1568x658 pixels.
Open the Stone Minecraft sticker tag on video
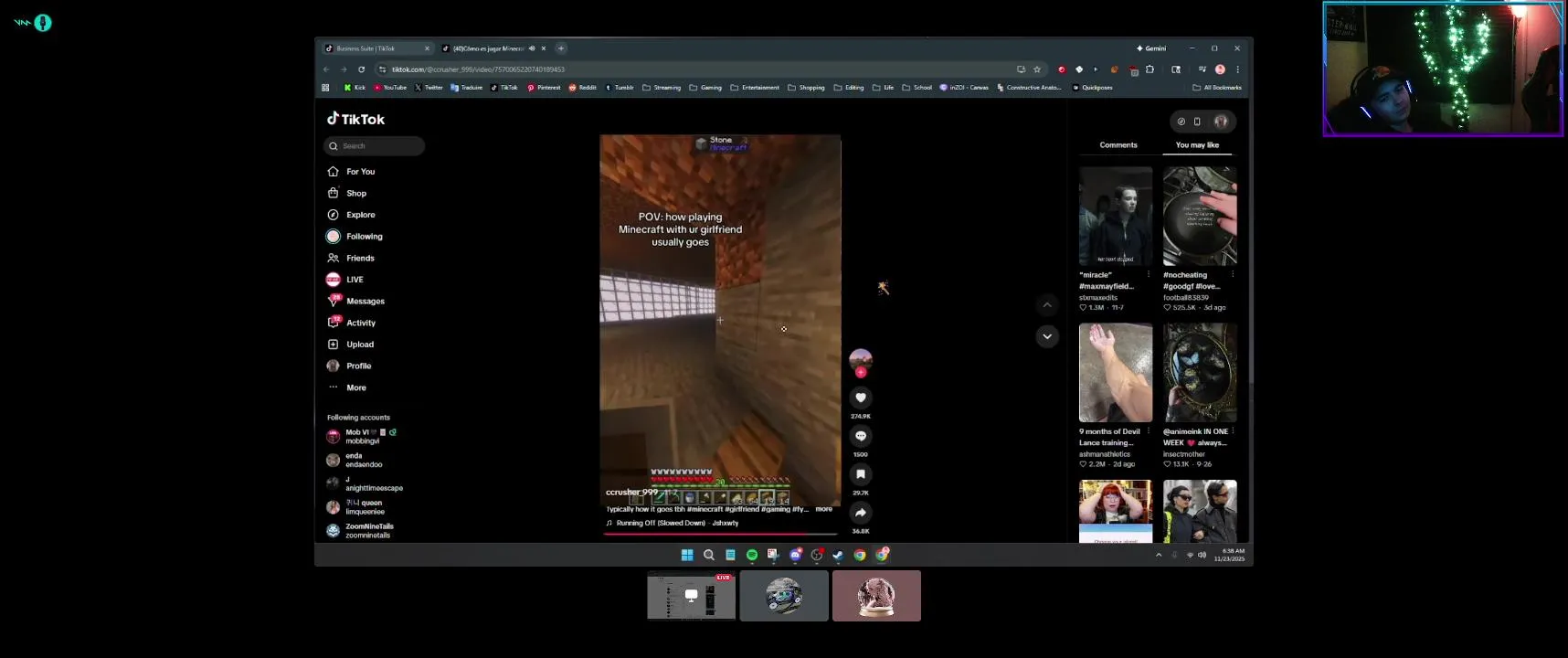click(722, 143)
